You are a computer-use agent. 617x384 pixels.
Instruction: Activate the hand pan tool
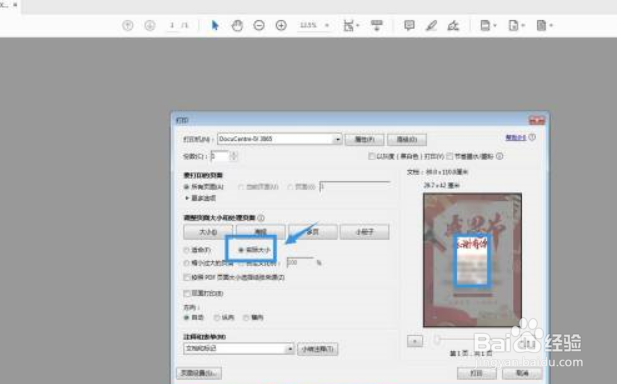click(237, 26)
